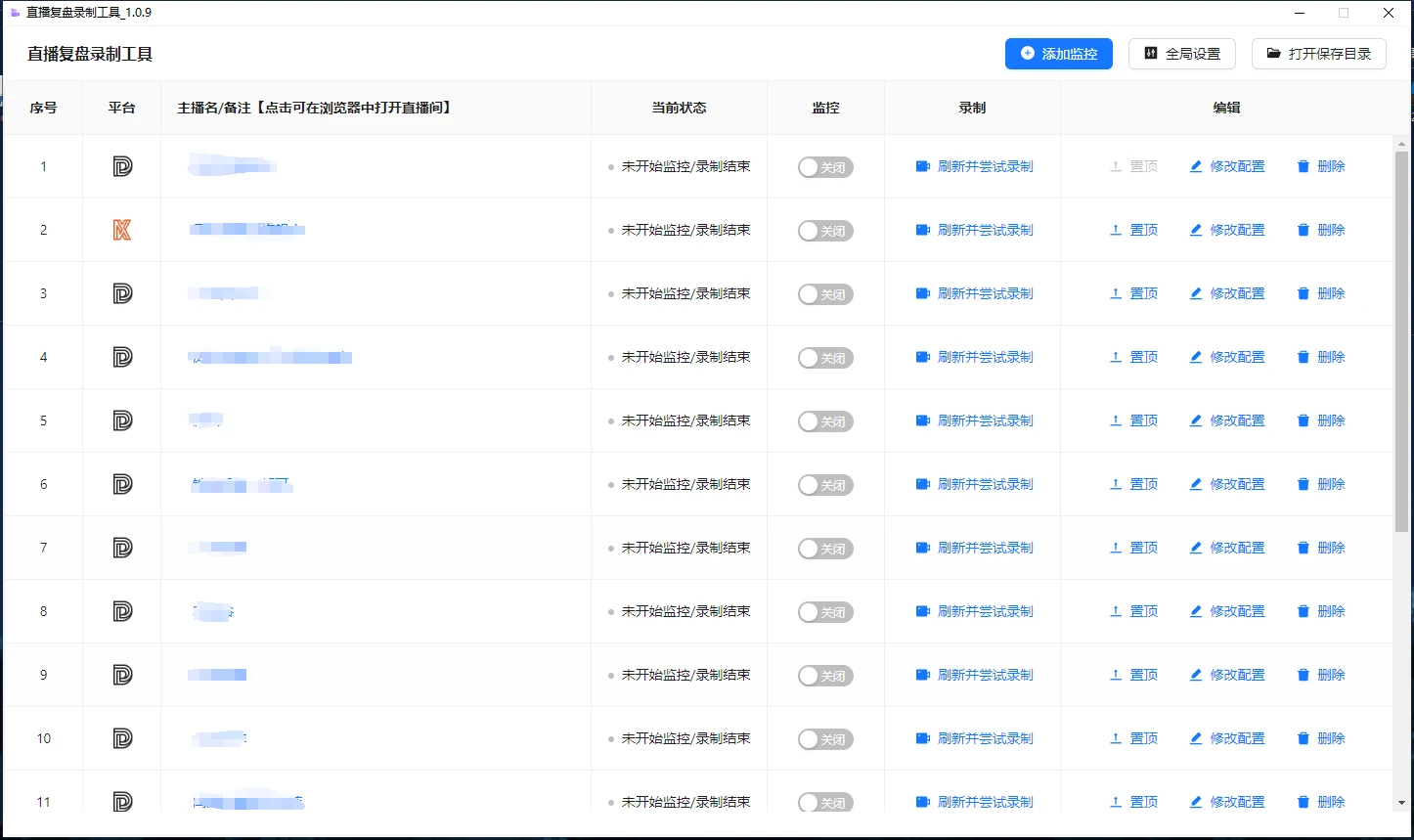This screenshot has height=840, width=1414.
Task: Open the streamer name link in row 4
Action: click(x=270, y=357)
